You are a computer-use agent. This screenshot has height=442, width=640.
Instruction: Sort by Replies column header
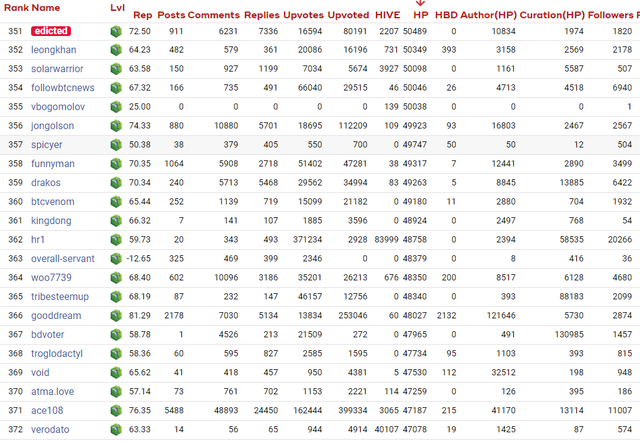tap(262, 15)
